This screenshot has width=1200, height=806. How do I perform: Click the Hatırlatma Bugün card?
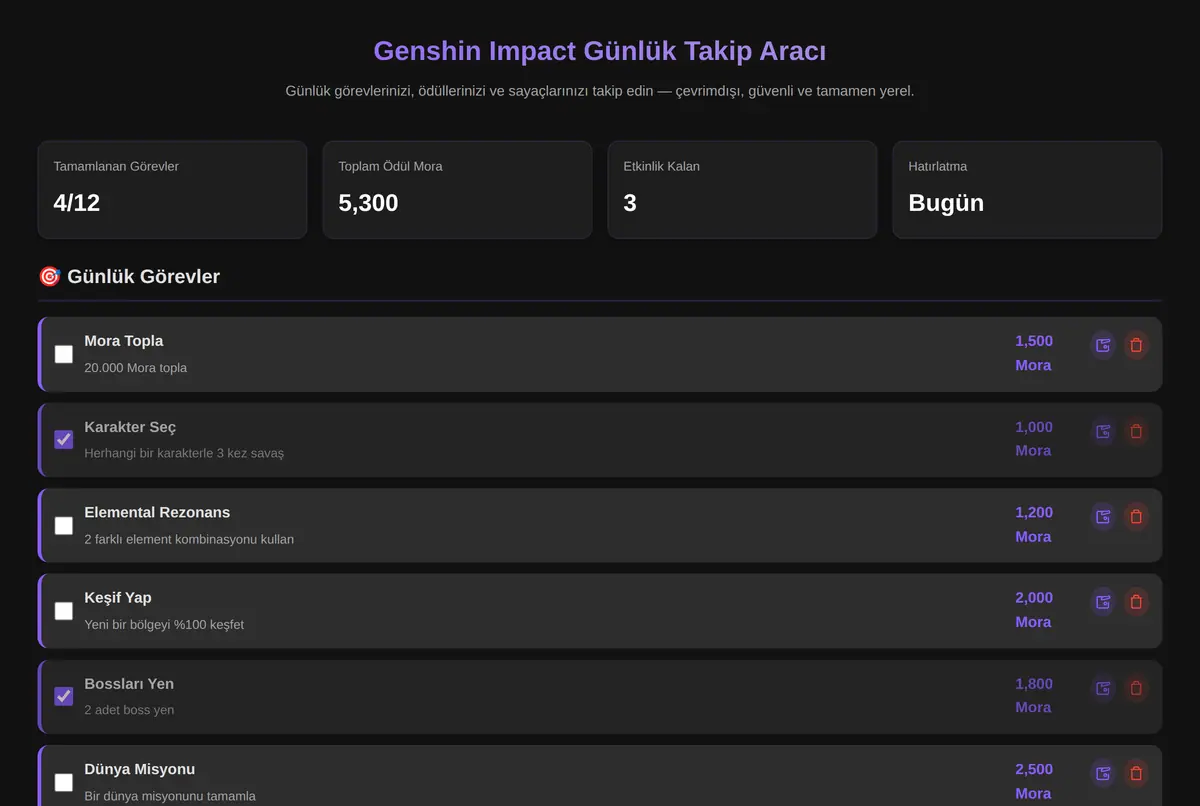1027,189
